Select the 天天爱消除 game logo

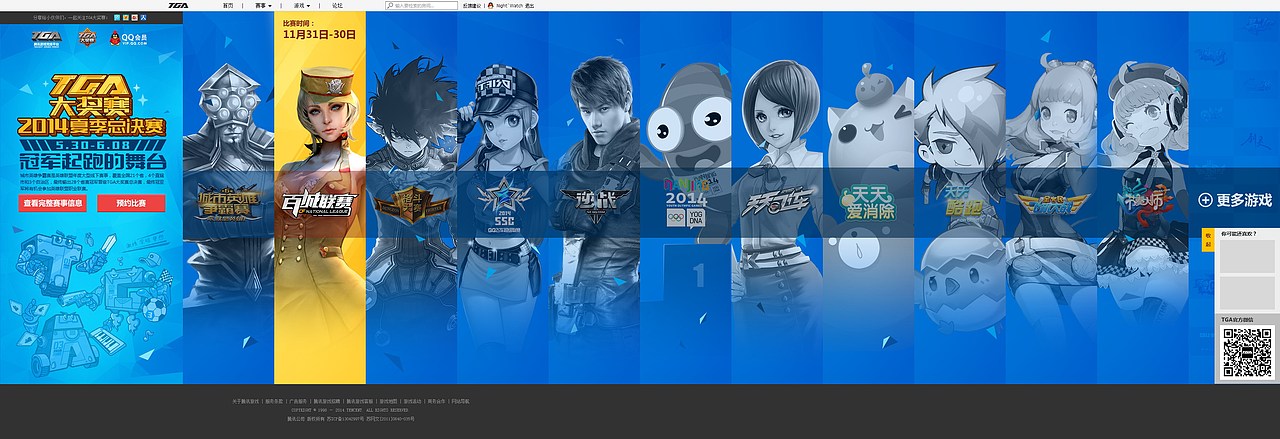pyautogui.click(x=867, y=203)
